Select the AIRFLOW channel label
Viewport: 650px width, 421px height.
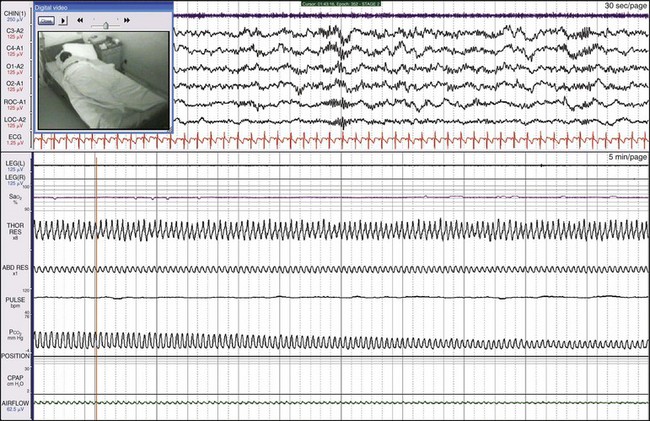click(16, 403)
